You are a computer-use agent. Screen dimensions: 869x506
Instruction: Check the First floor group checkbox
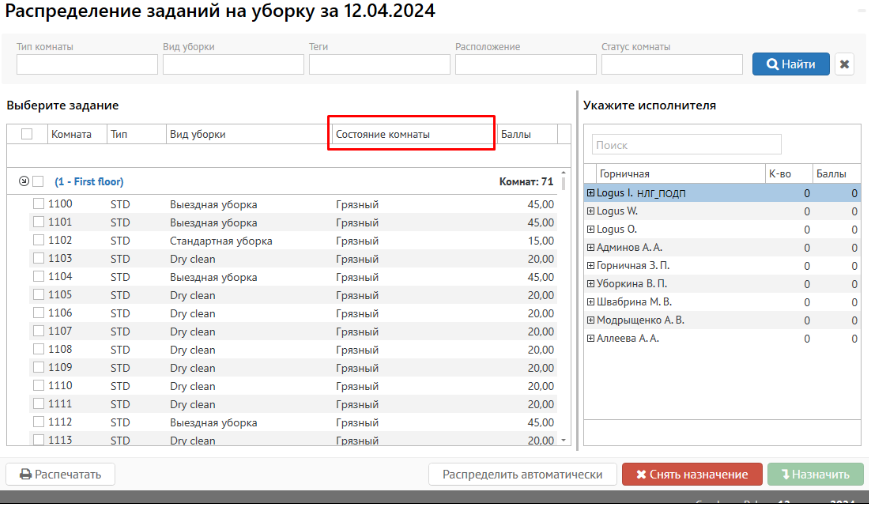38,181
